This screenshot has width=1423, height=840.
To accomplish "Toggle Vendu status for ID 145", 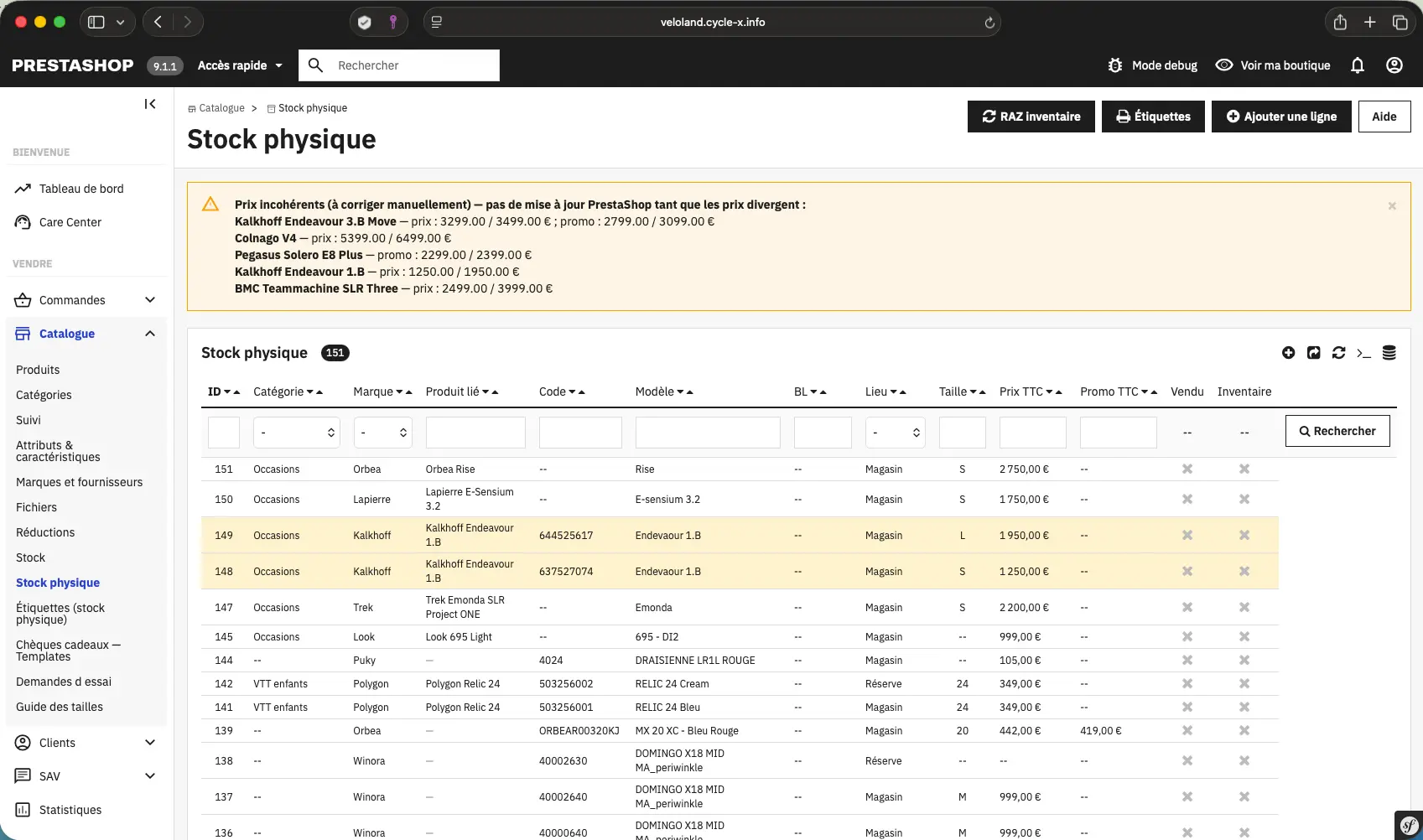I will (1187, 637).
